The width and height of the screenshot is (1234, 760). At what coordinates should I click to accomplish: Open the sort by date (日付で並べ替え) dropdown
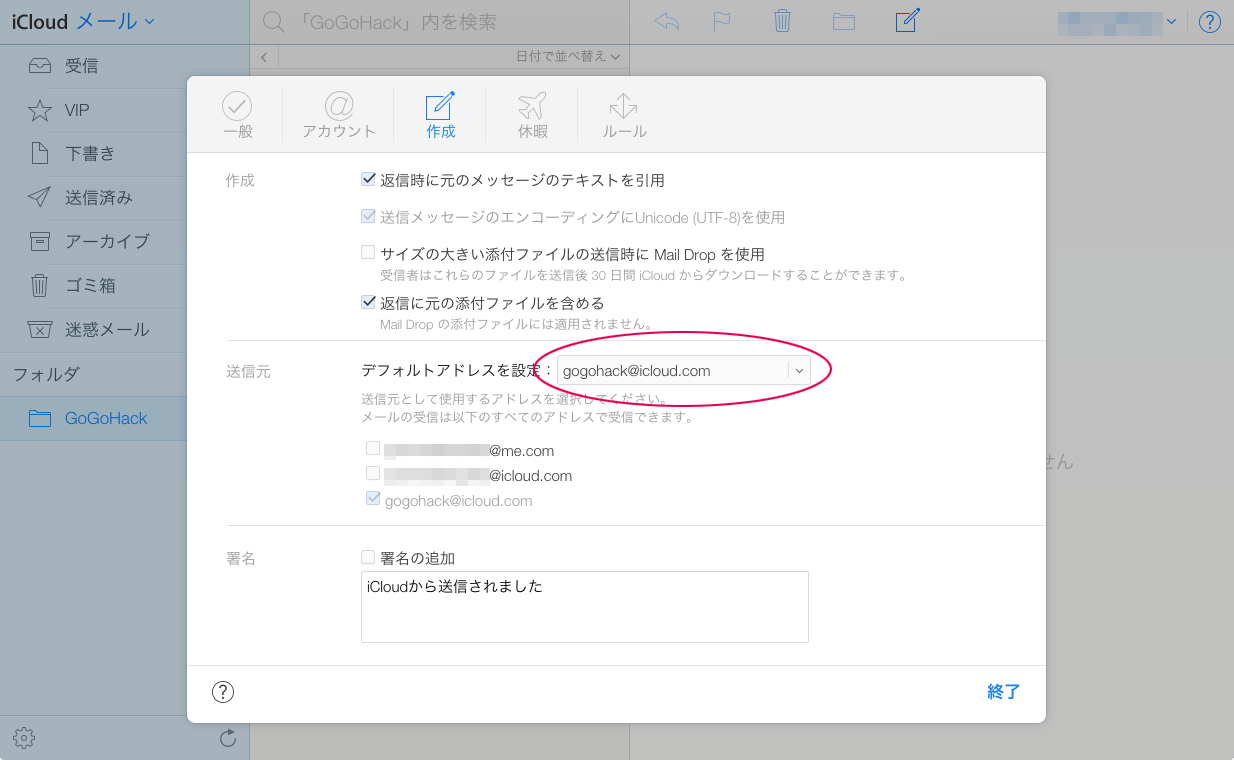(x=568, y=57)
